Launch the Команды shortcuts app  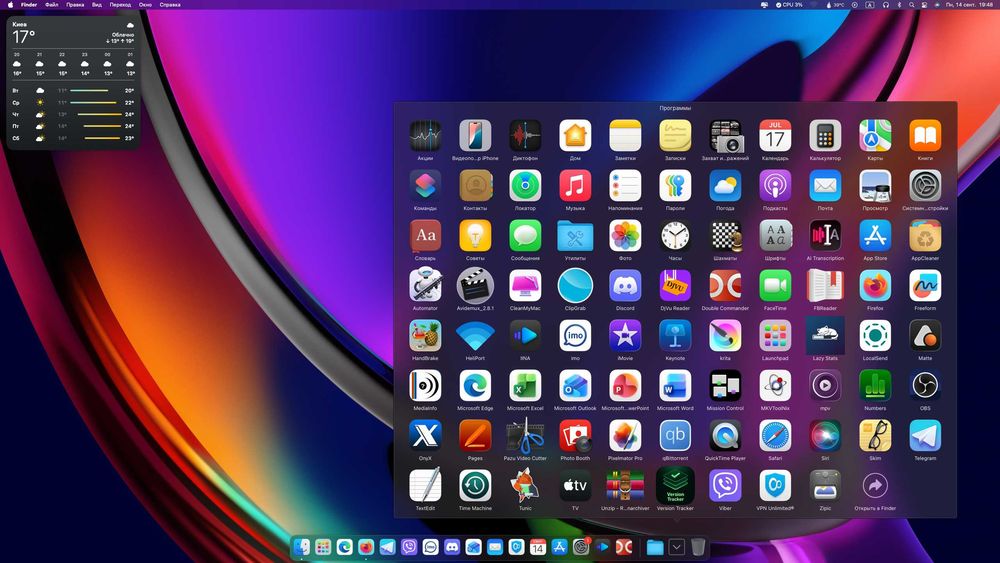click(x=425, y=186)
